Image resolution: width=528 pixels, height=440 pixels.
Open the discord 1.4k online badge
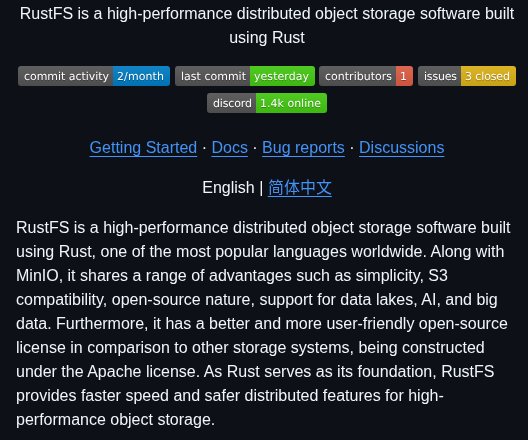pos(267,103)
